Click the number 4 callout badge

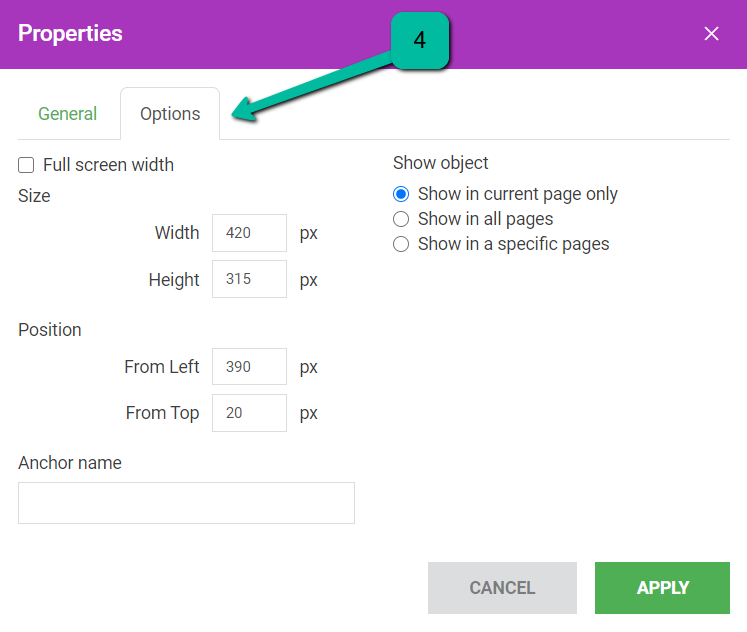420,40
